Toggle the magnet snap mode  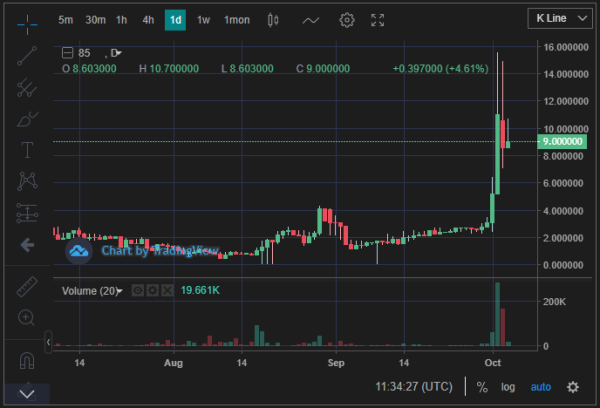pyautogui.click(x=27, y=361)
